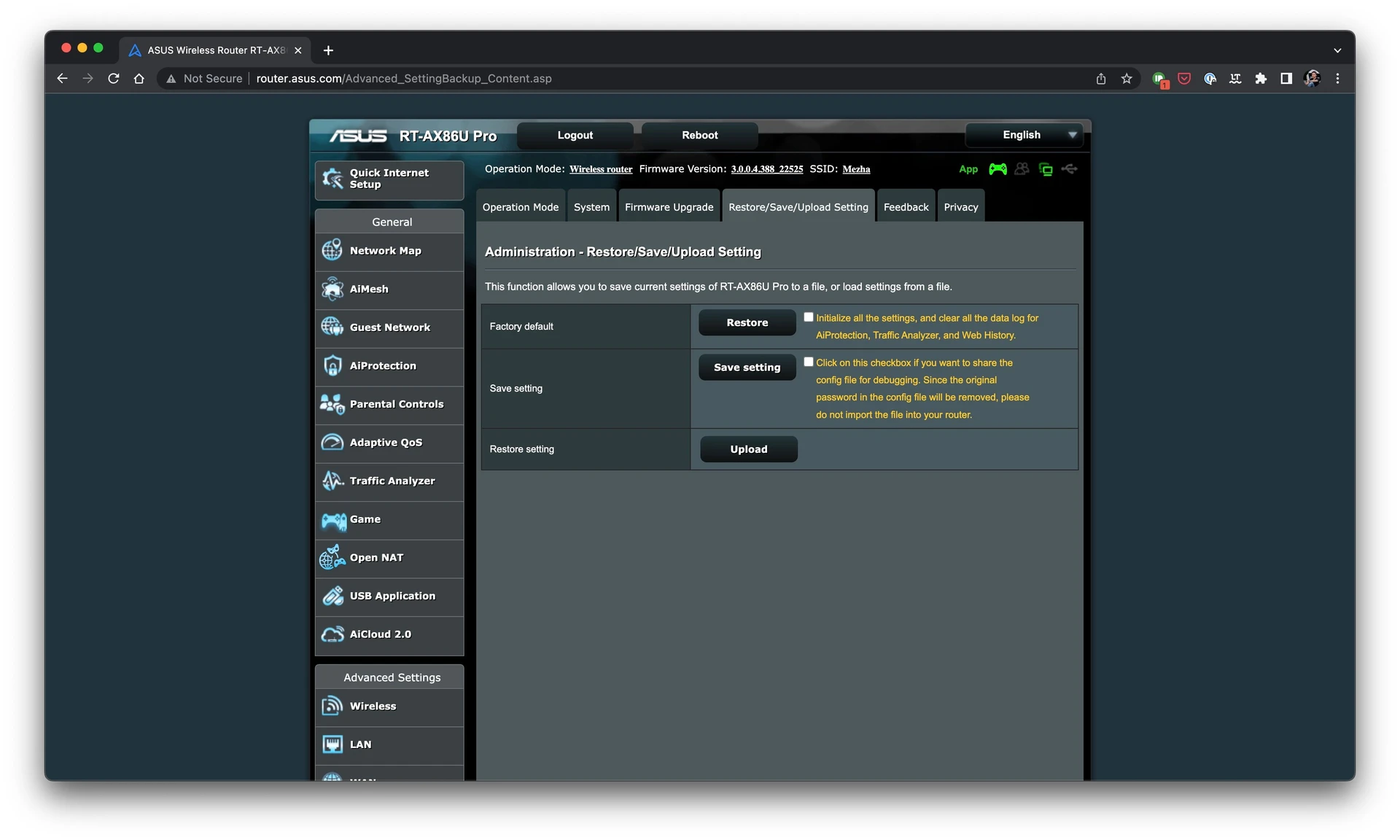The image size is (1400, 840).
Task: Click the green App link
Action: click(x=968, y=169)
